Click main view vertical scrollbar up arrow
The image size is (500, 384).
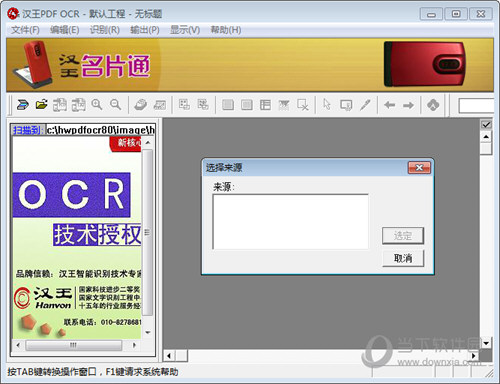[486, 137]
